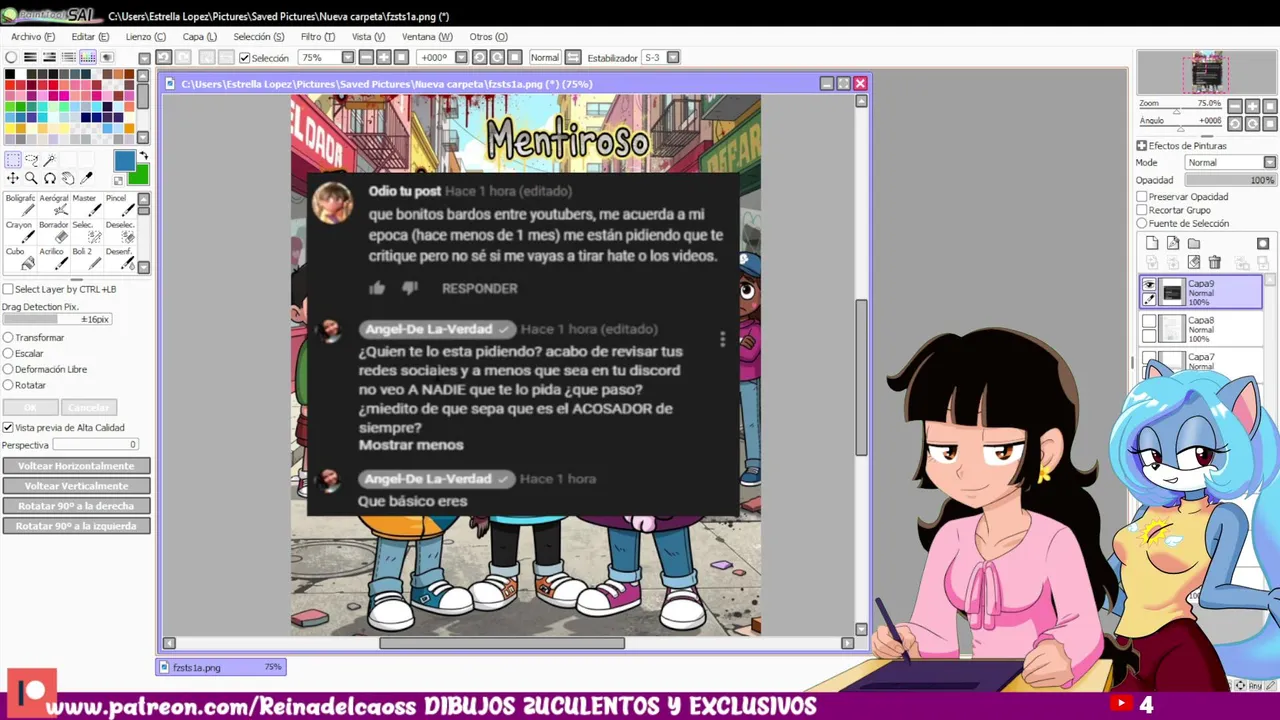This screenshot has height=720, width=1280.
Task: Flip the canvas view horizontally in toolbar
Action: (x=573, y=57)
